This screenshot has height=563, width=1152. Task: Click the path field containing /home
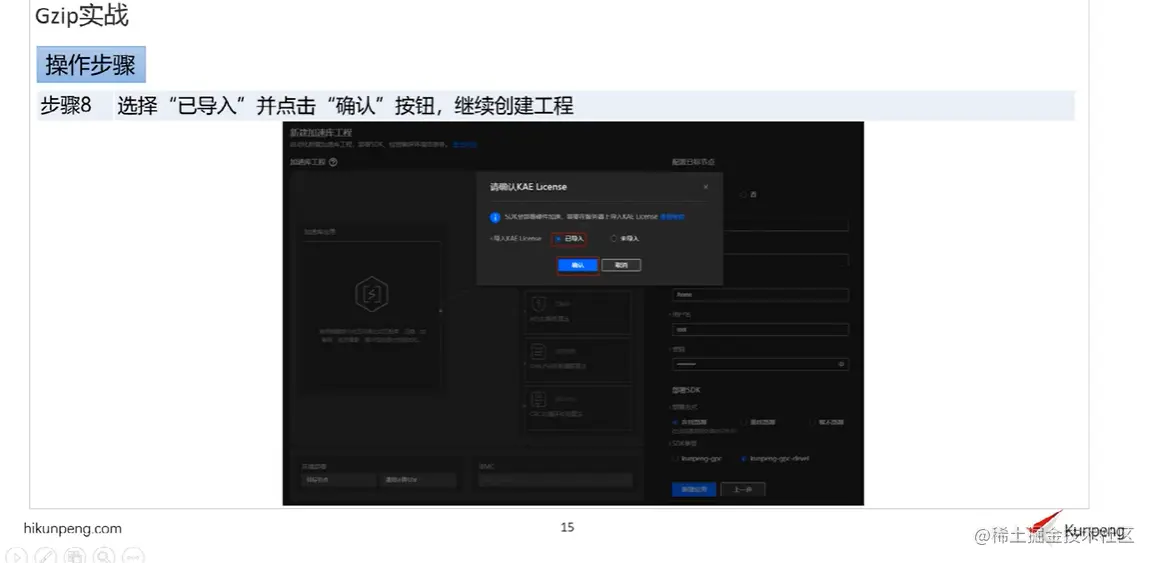(760, 295)
